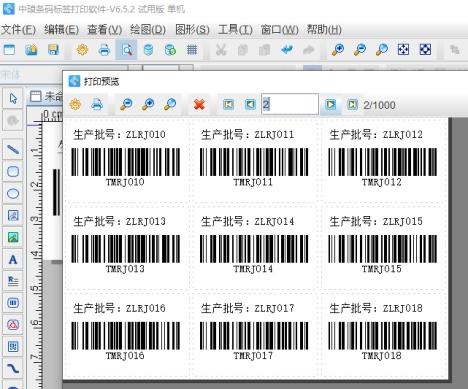This screenshot has height=389, width=468.
Task: Click the Zoom out icon in main toolbar
Action: pos(360,50)
